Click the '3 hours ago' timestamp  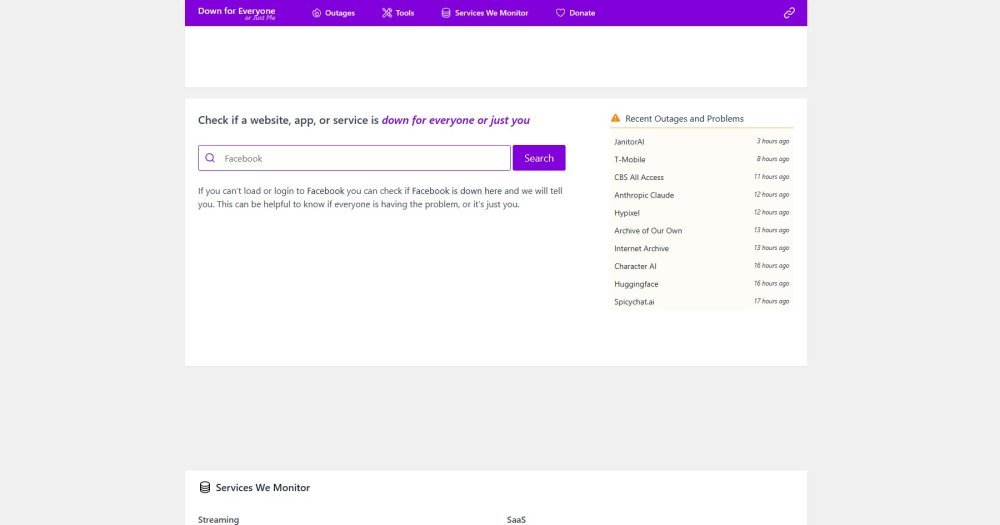tap(773, 141)
